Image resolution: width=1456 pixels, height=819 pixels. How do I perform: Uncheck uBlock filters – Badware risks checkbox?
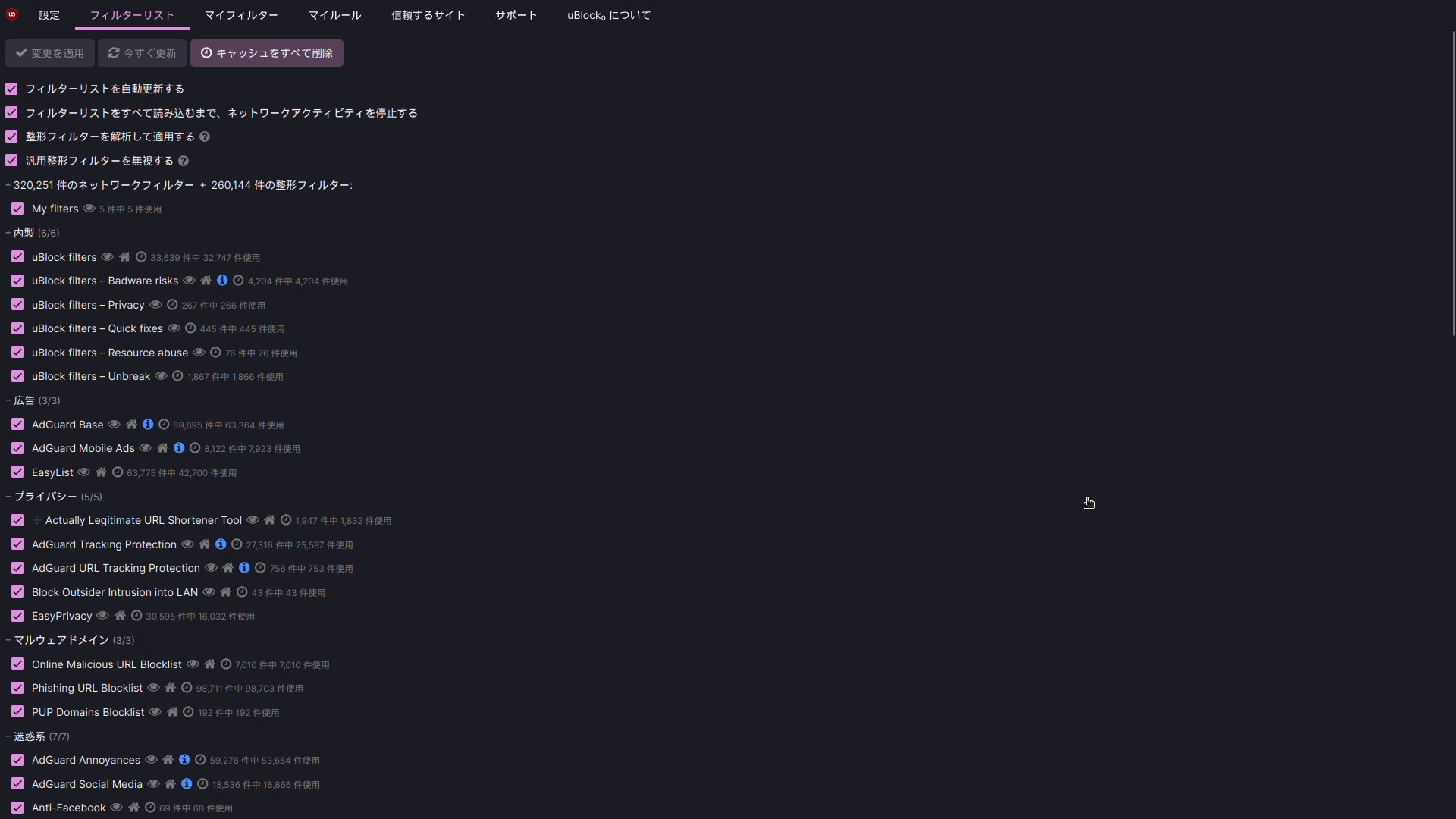point(17,281)
